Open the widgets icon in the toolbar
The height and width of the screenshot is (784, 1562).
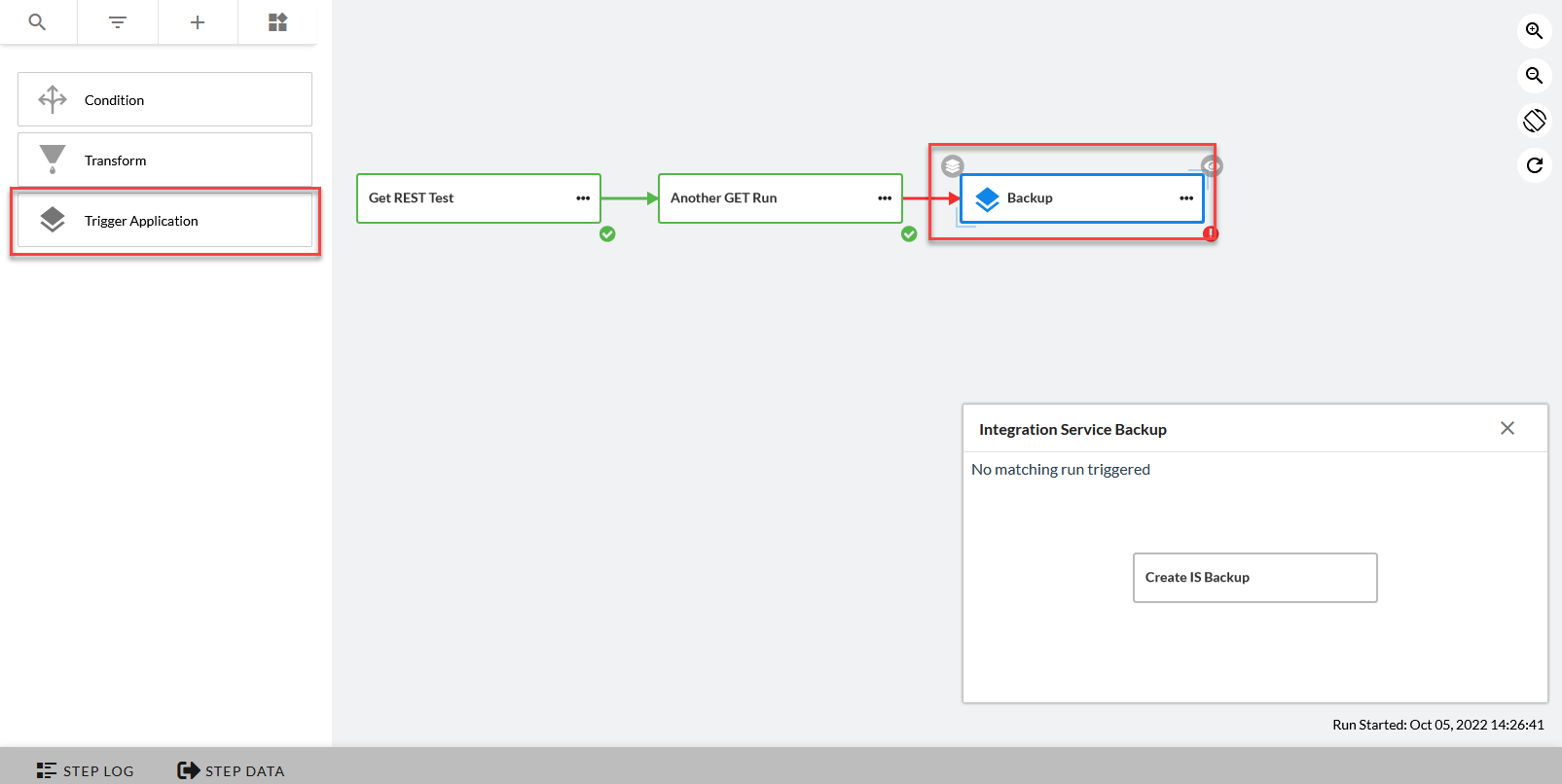tap(277, 21)
